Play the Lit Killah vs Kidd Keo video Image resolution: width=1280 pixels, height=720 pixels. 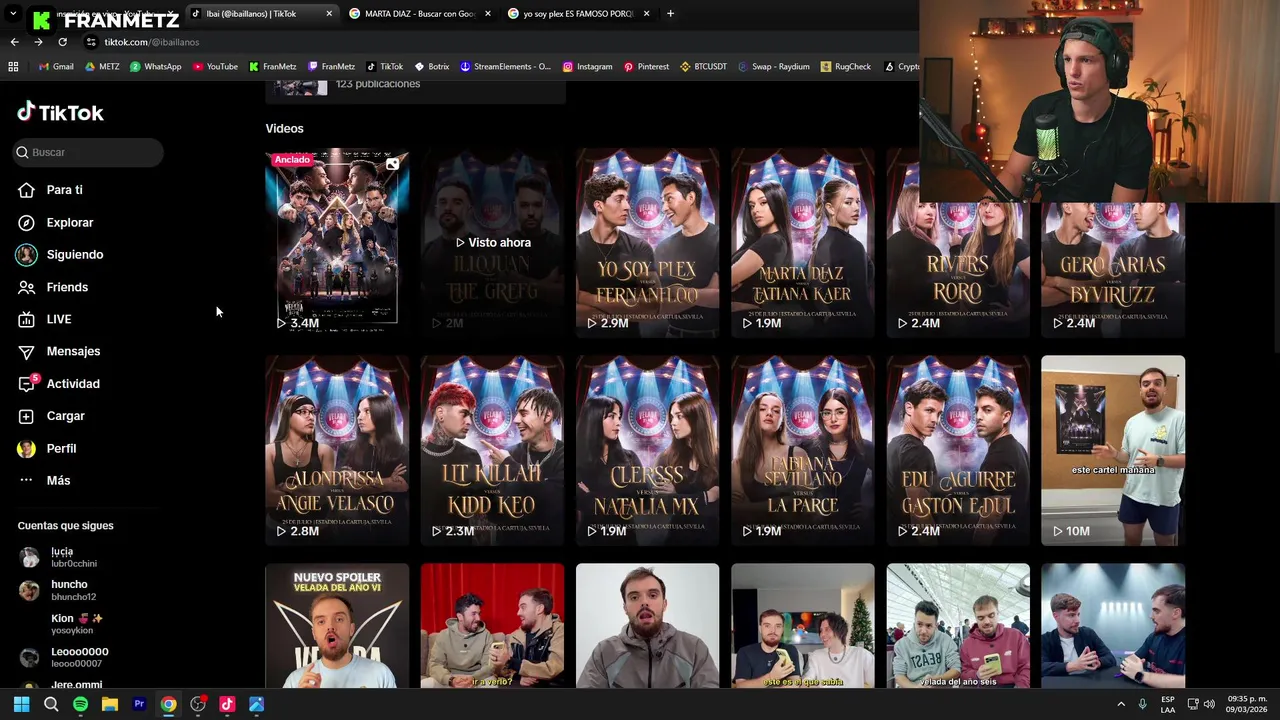tap(492, 450)
